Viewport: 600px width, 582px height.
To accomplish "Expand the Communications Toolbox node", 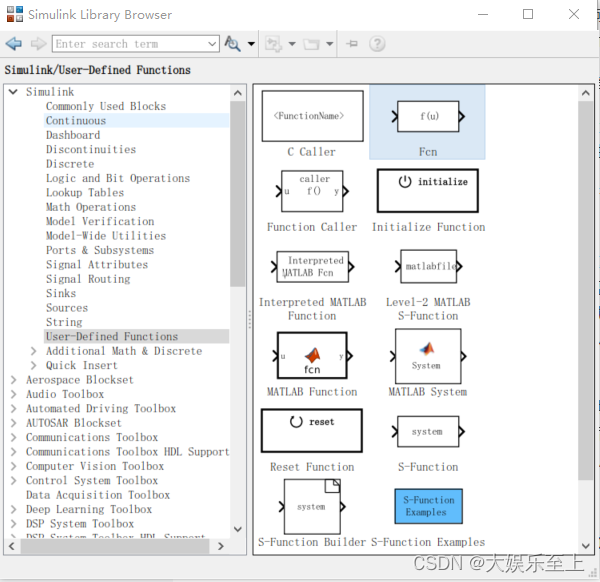I will [13, 437].
